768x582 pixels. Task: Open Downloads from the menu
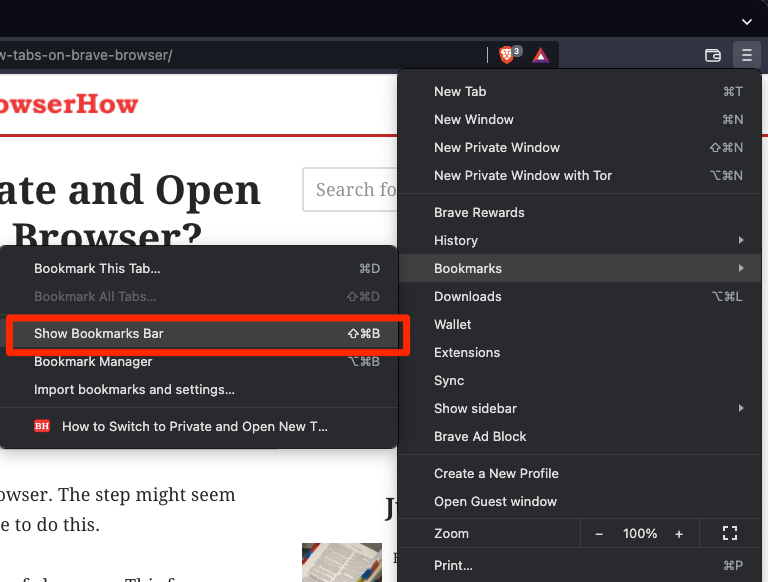467,296
